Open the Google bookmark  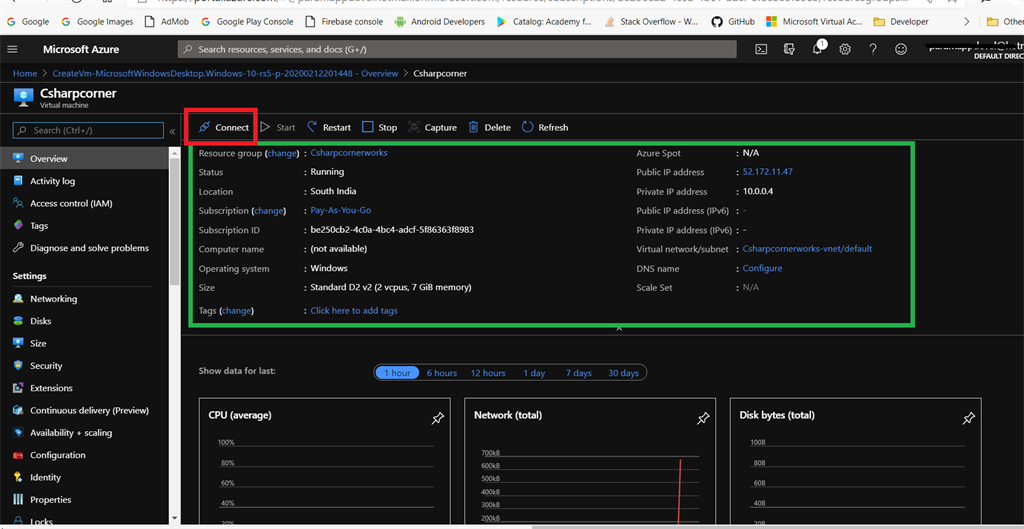(27, 22)
